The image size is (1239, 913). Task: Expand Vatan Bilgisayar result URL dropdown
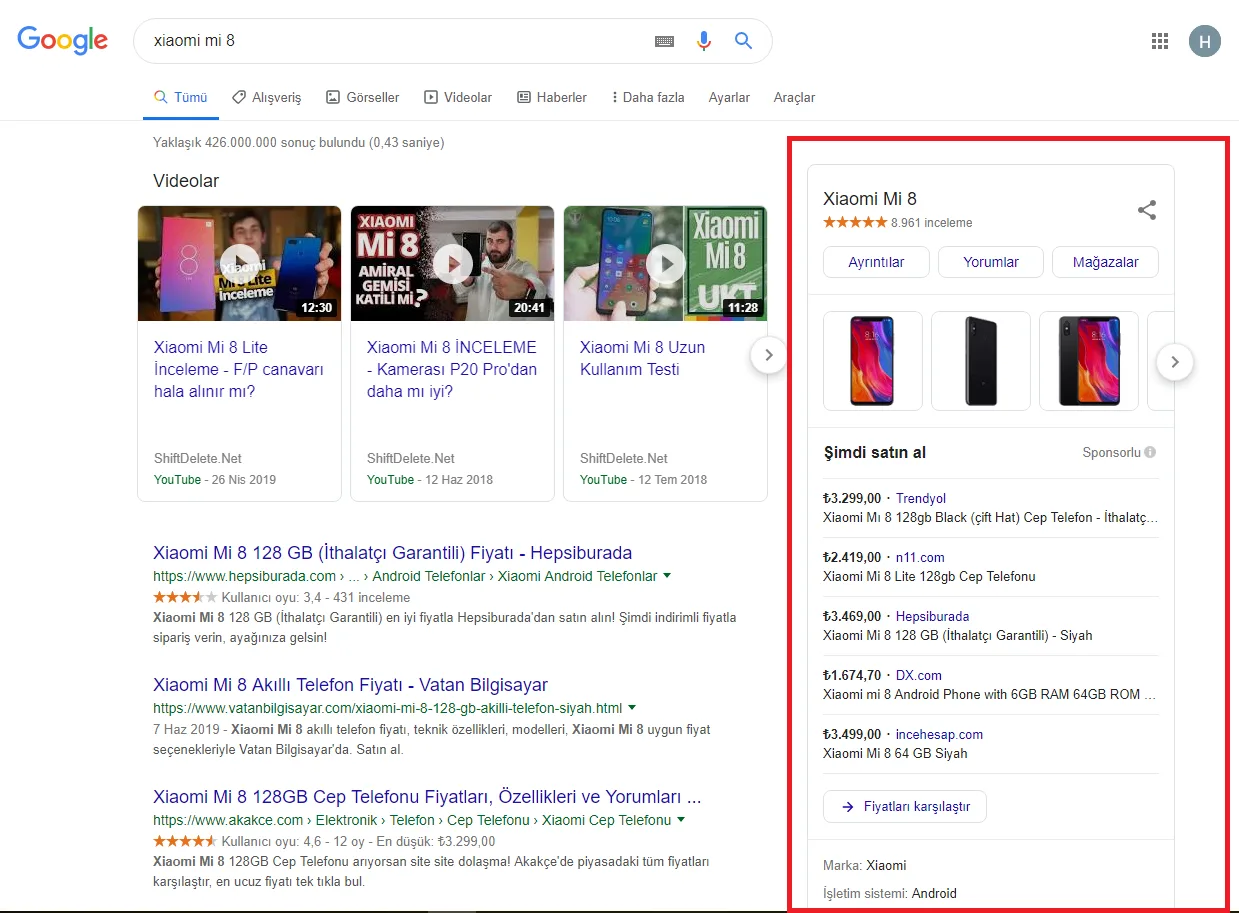pyautogui.click(x=632, y=708)
